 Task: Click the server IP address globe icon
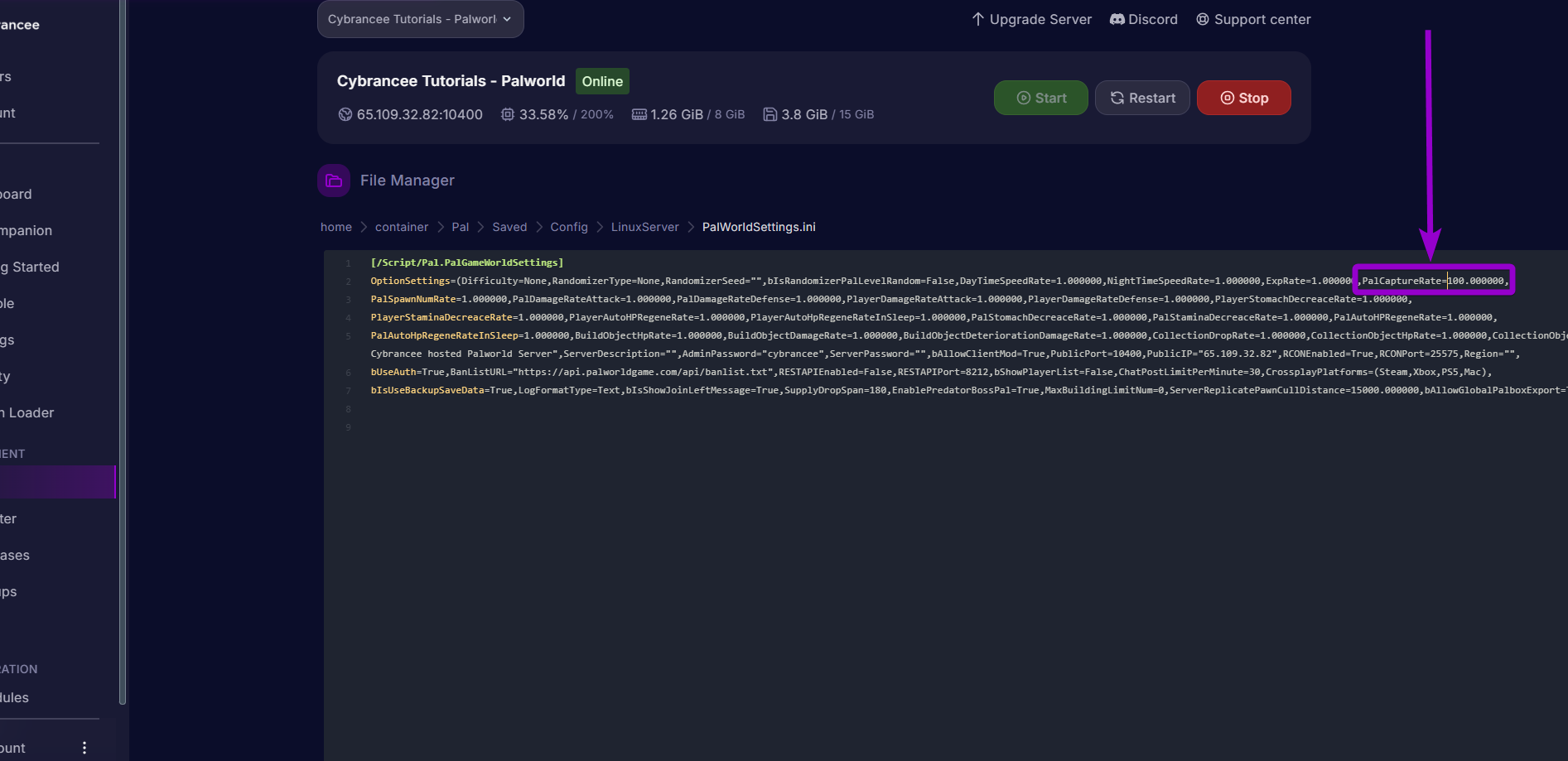(x=345, y=114)
